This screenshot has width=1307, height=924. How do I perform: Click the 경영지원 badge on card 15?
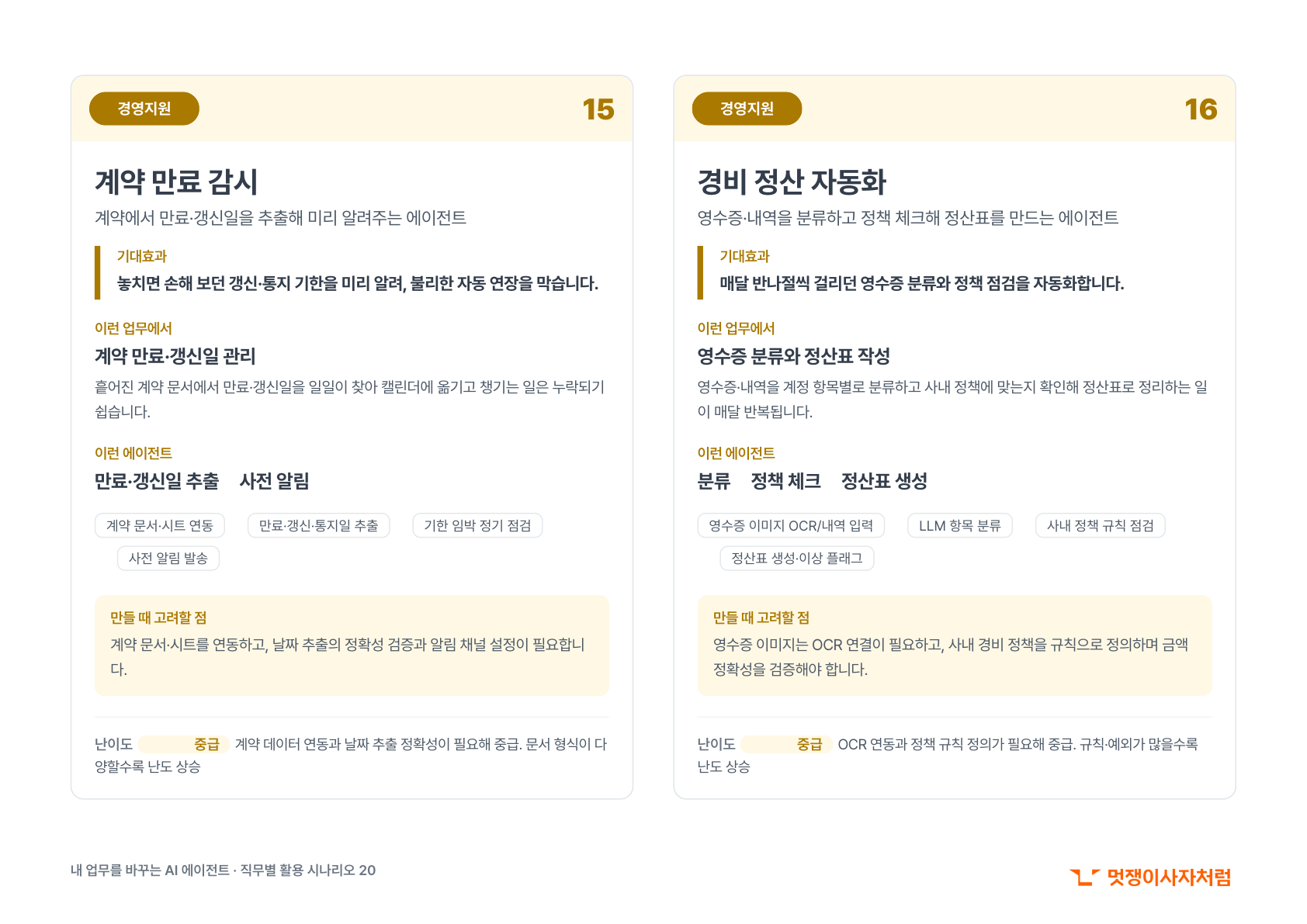click(x=144, y=109)
